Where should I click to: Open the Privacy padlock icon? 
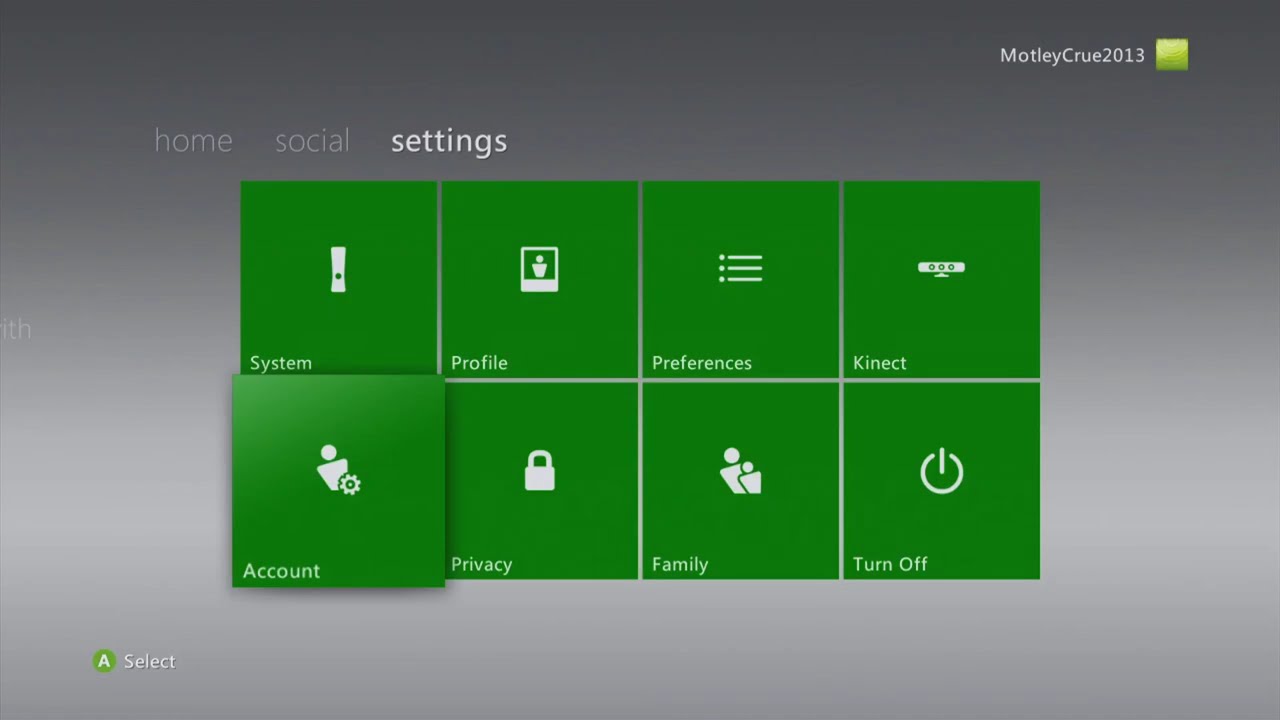(539, 470)
